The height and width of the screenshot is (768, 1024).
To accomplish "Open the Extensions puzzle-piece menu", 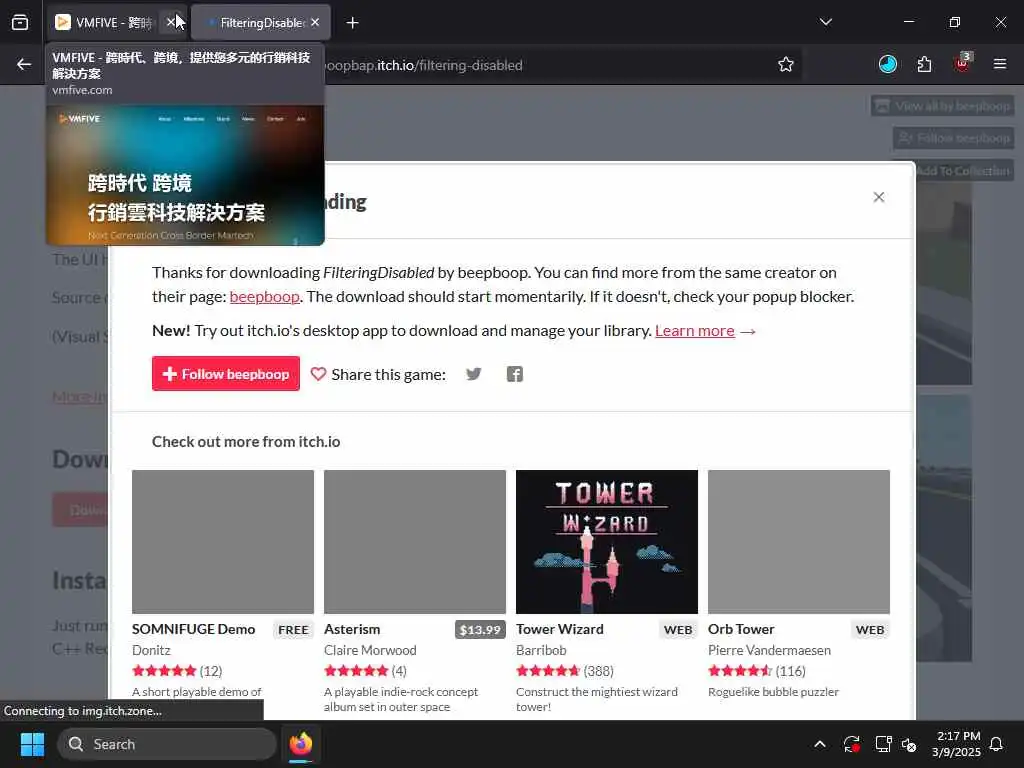I will 924,65.
